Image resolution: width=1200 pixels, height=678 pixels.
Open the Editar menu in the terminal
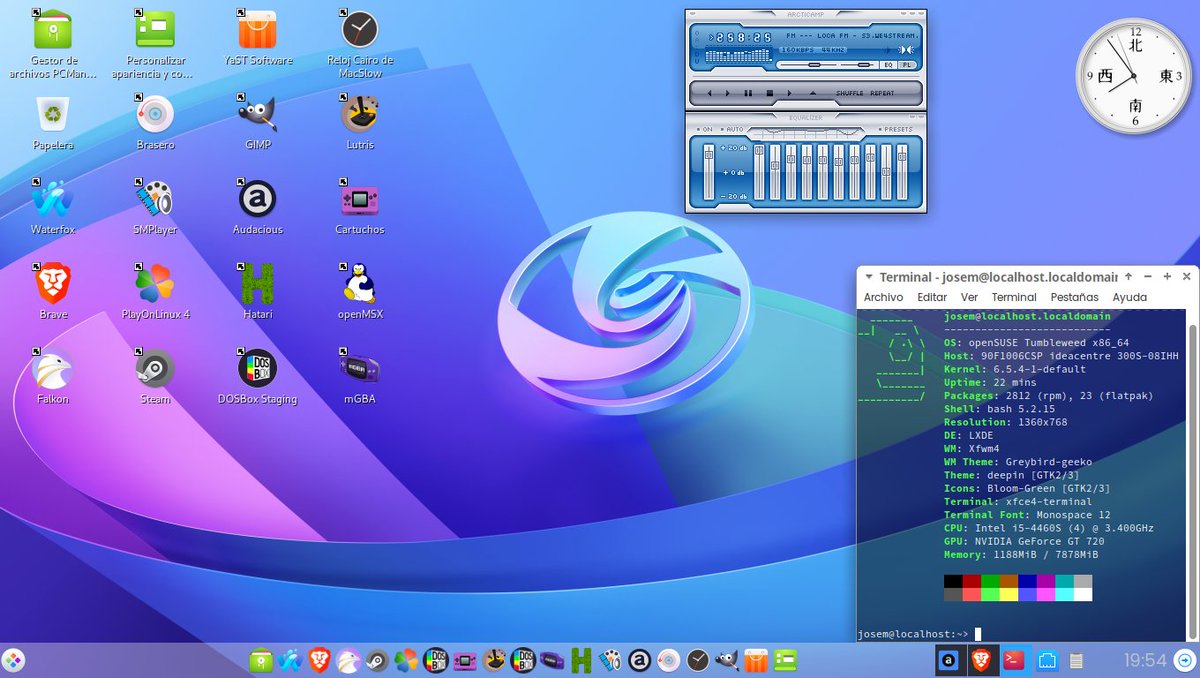click(932, 297)
